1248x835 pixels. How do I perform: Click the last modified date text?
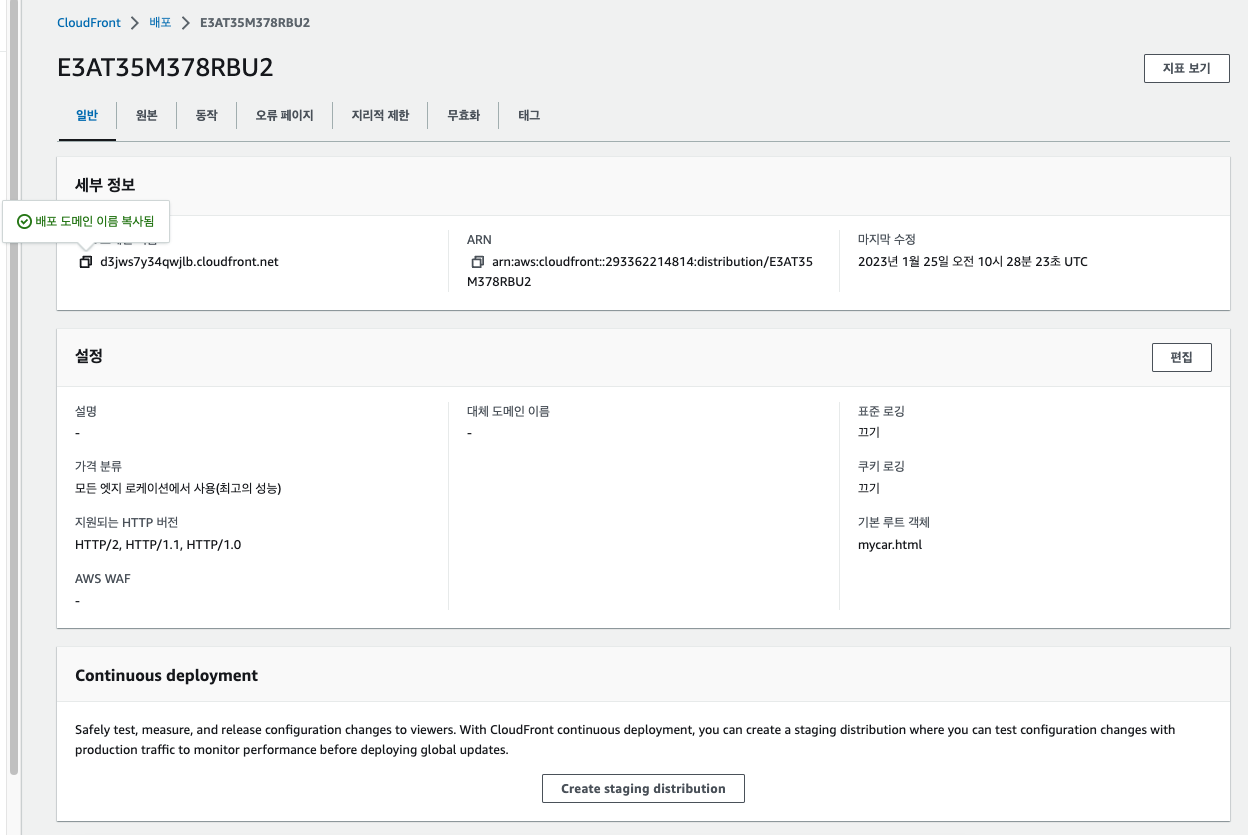[973, 262]
